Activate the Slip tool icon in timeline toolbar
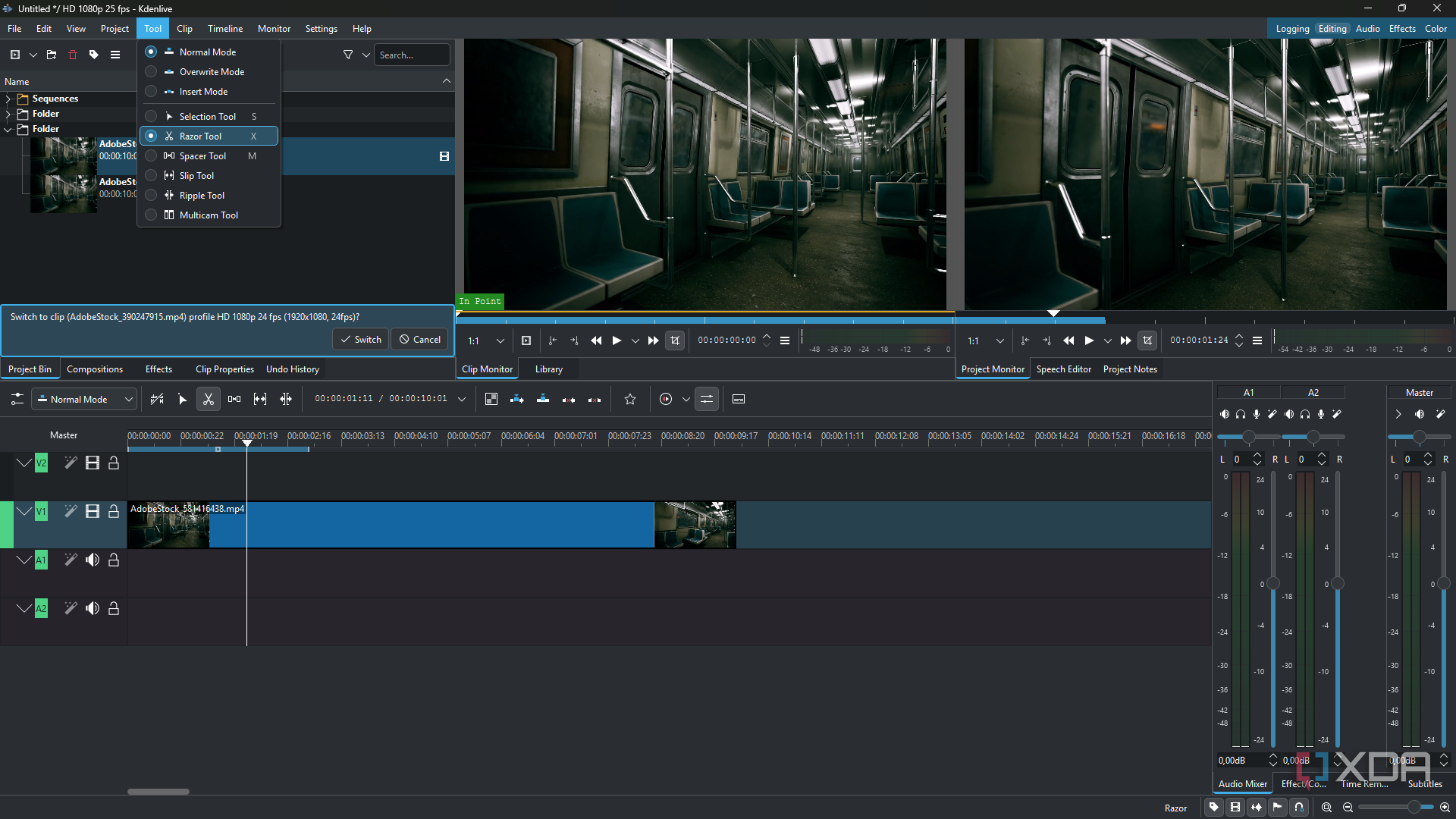Viewport: 1456px width, 819px height. click(260, 399)
